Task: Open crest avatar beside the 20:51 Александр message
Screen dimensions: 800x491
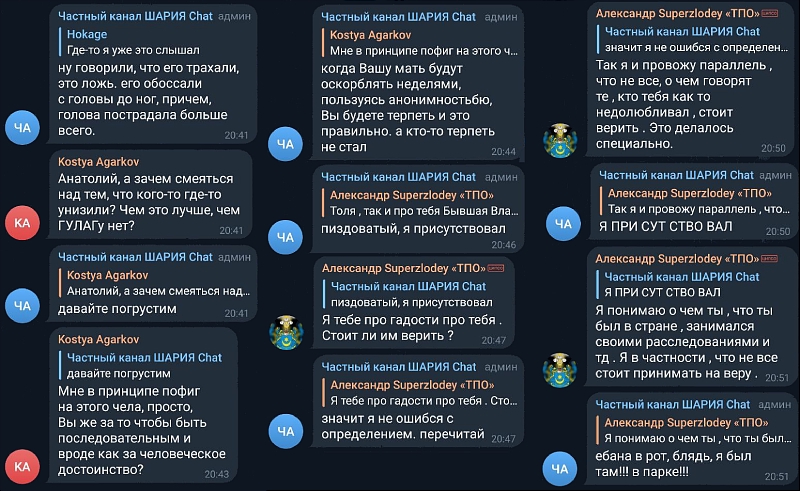Action: coord(560,370)
